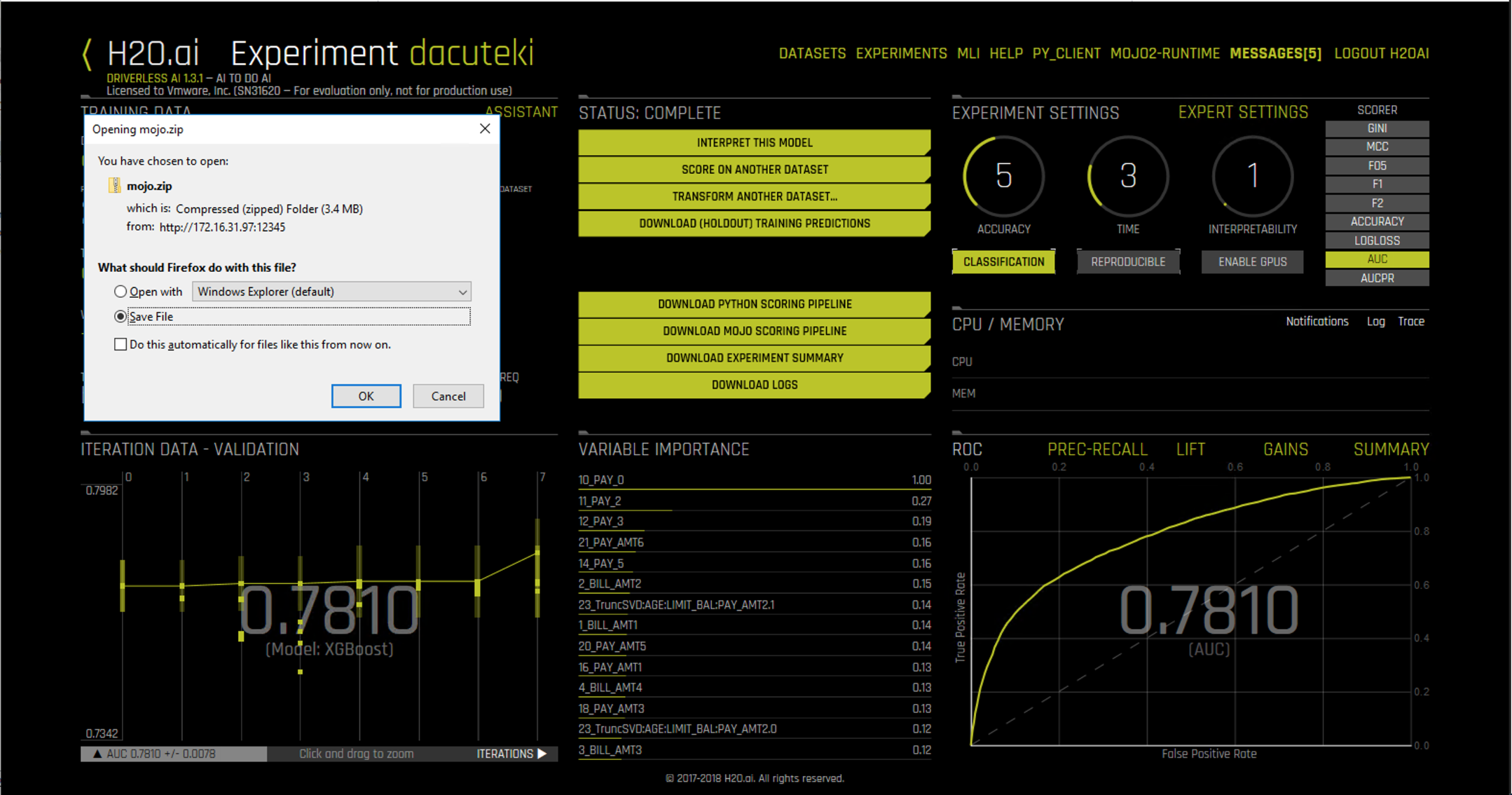Screen dimensions: 1512x795
Task: Click the Accuracy dial showing 5
Action: click(x=1003, y=176)
